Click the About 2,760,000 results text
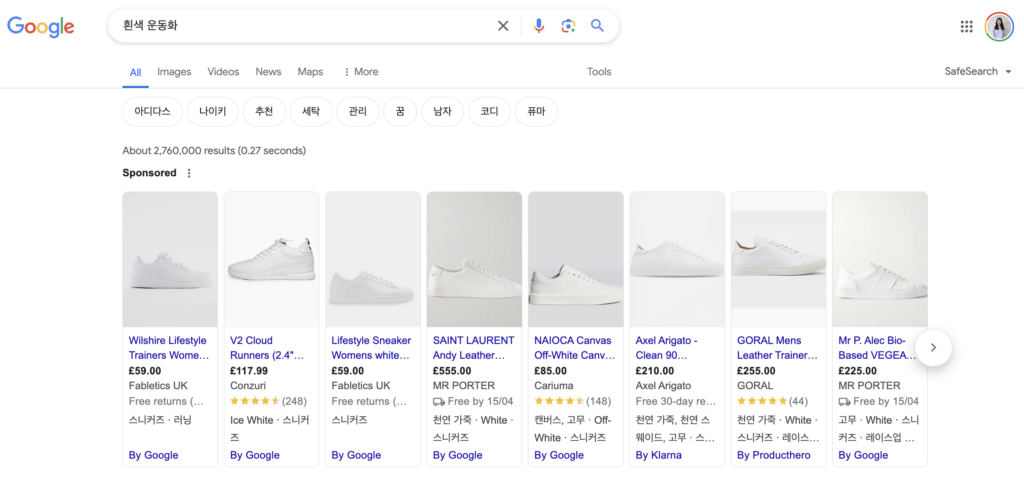Image resolution: width=1024 pixels, height=480 pixels. (x=214, y=151)
